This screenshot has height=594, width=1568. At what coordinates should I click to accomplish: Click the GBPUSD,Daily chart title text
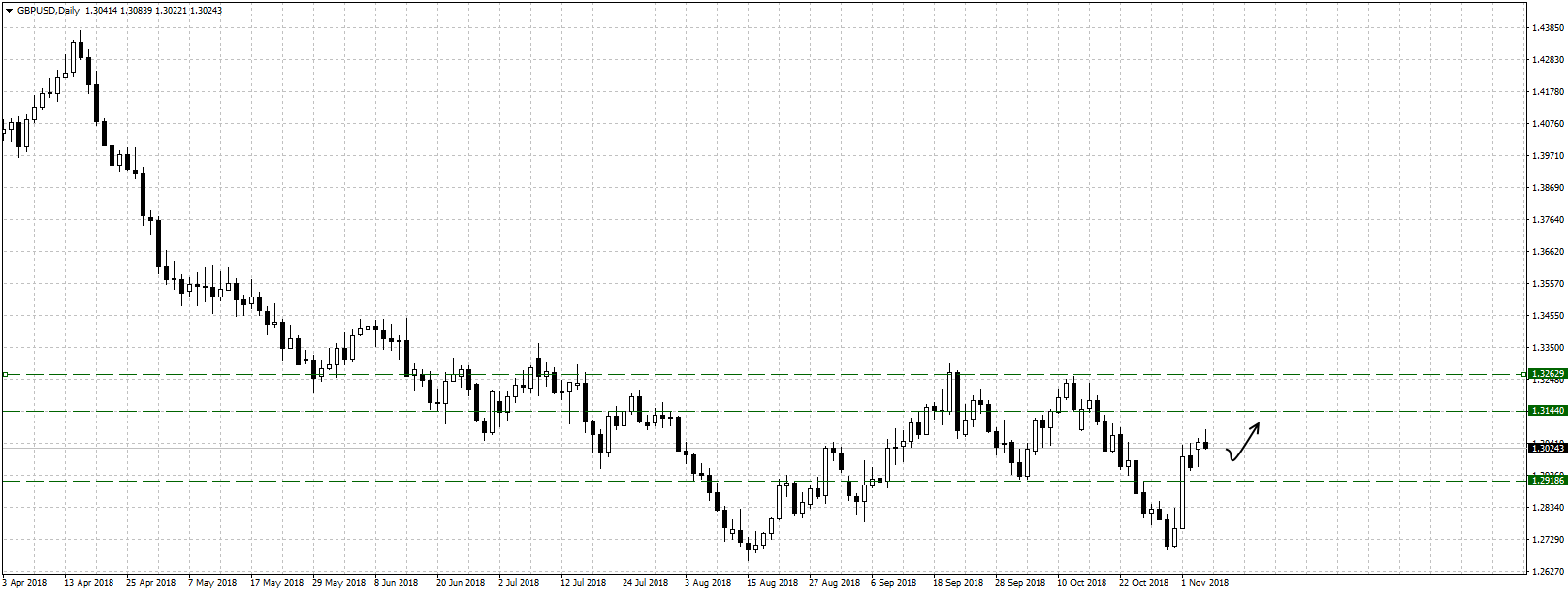(x=48, y=11)
